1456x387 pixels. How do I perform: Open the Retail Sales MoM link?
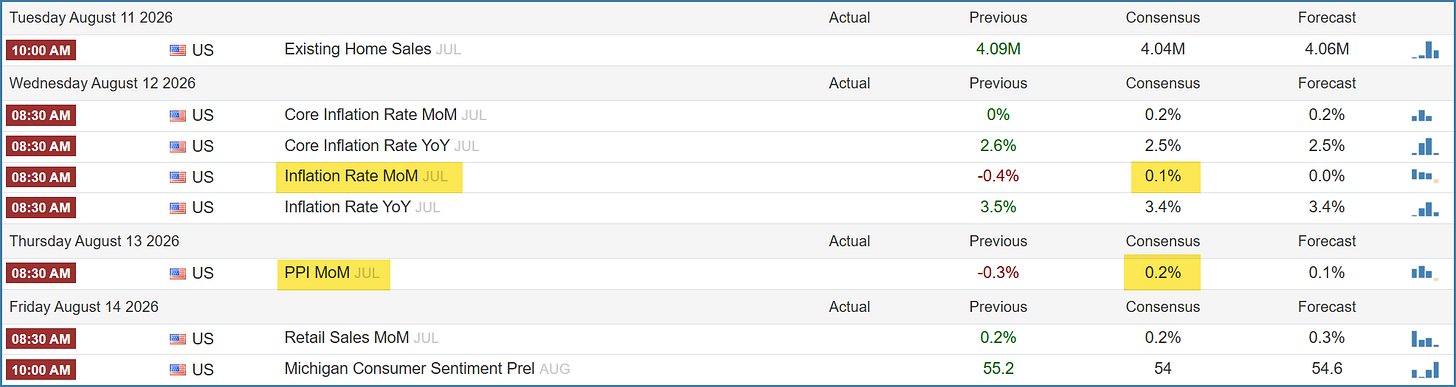click(347, 338)
